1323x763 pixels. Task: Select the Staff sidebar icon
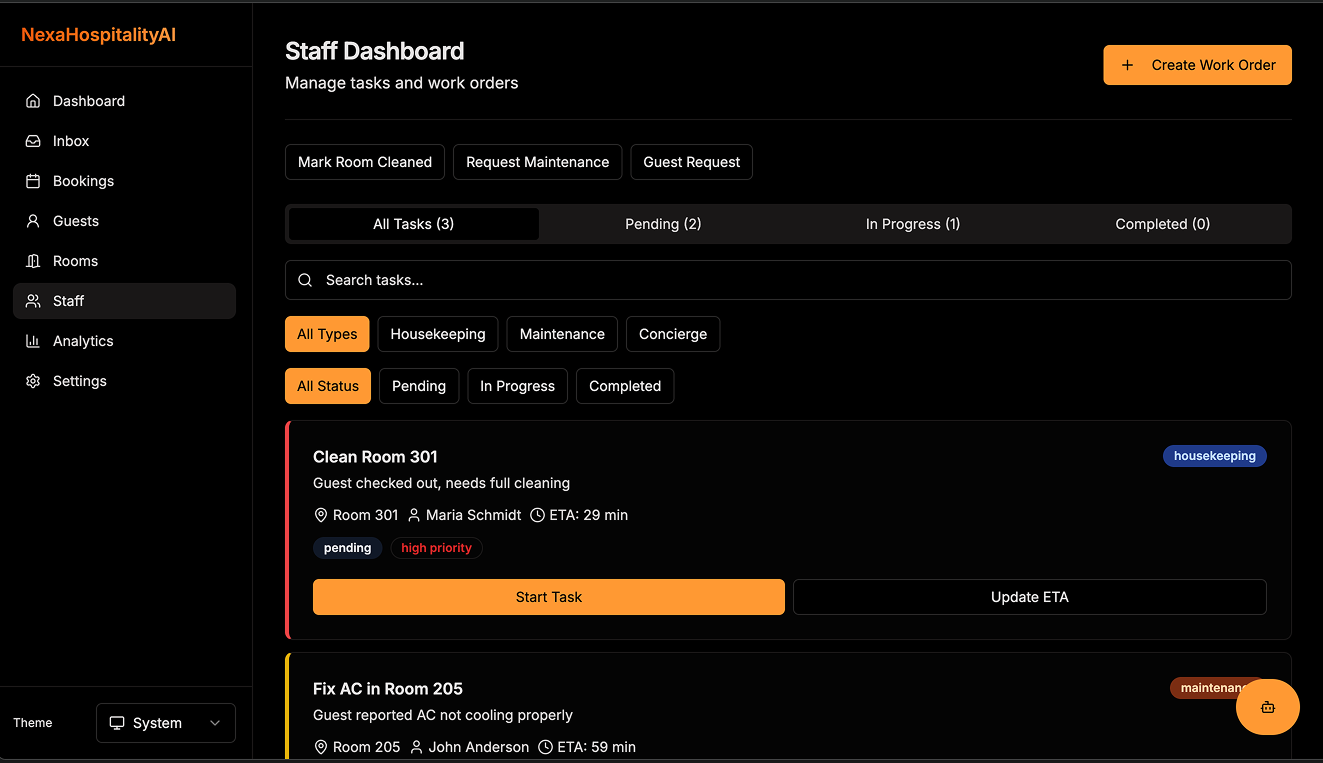pyautogui.click(x=33, y=300)
